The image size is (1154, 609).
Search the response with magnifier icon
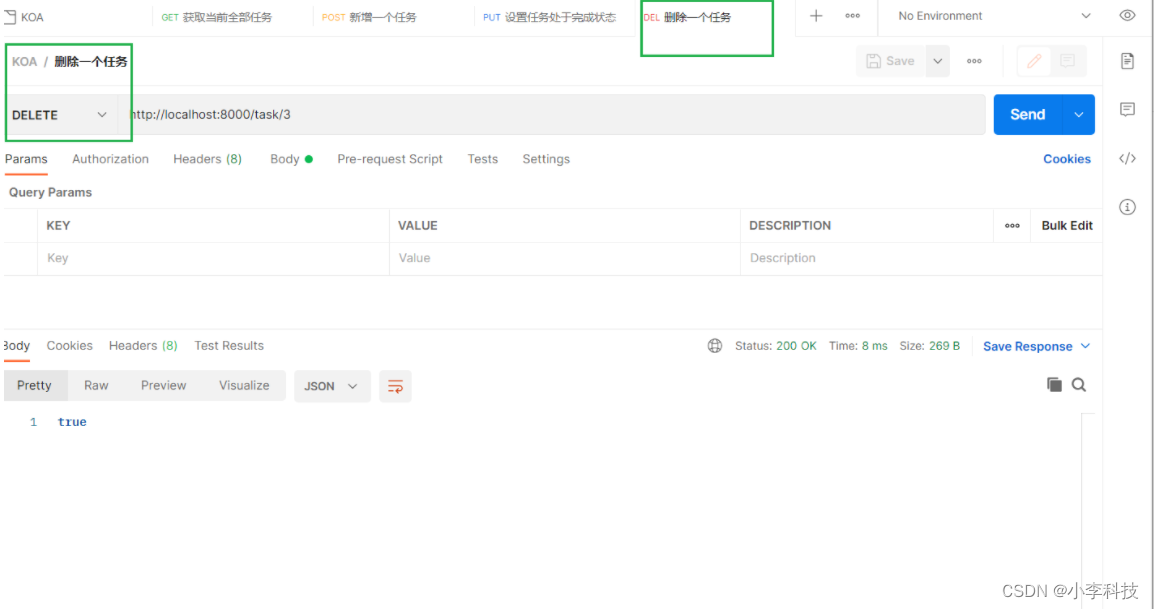(x=1079, y=385)
